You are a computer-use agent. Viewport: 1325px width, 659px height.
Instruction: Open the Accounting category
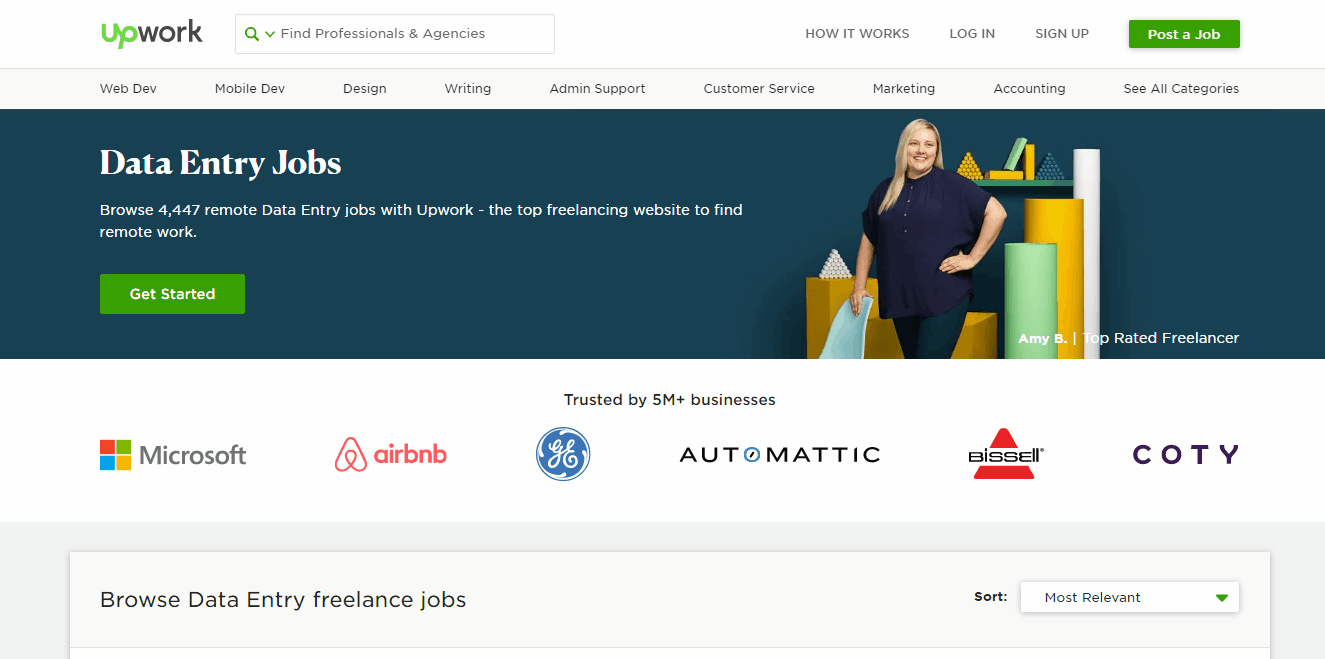(1029, 88)
